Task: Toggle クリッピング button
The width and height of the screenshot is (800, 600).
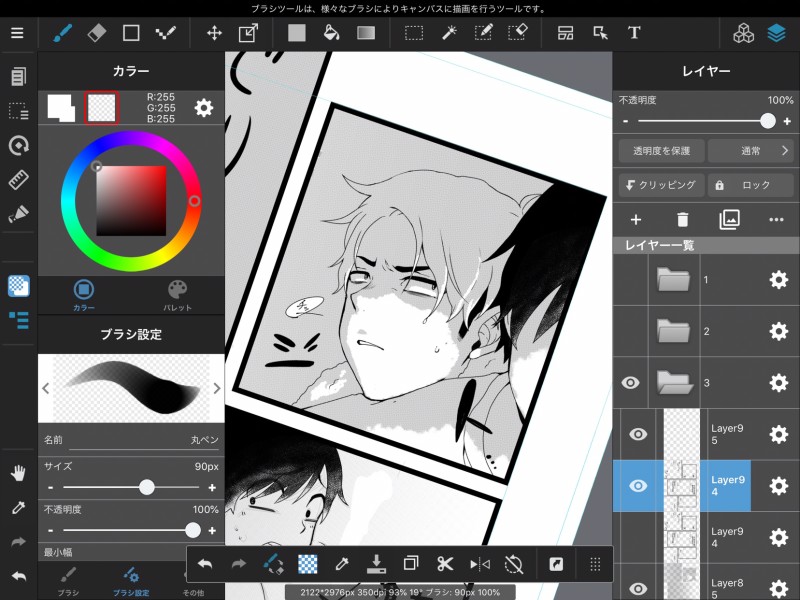Action: click(x=662, y=185)
